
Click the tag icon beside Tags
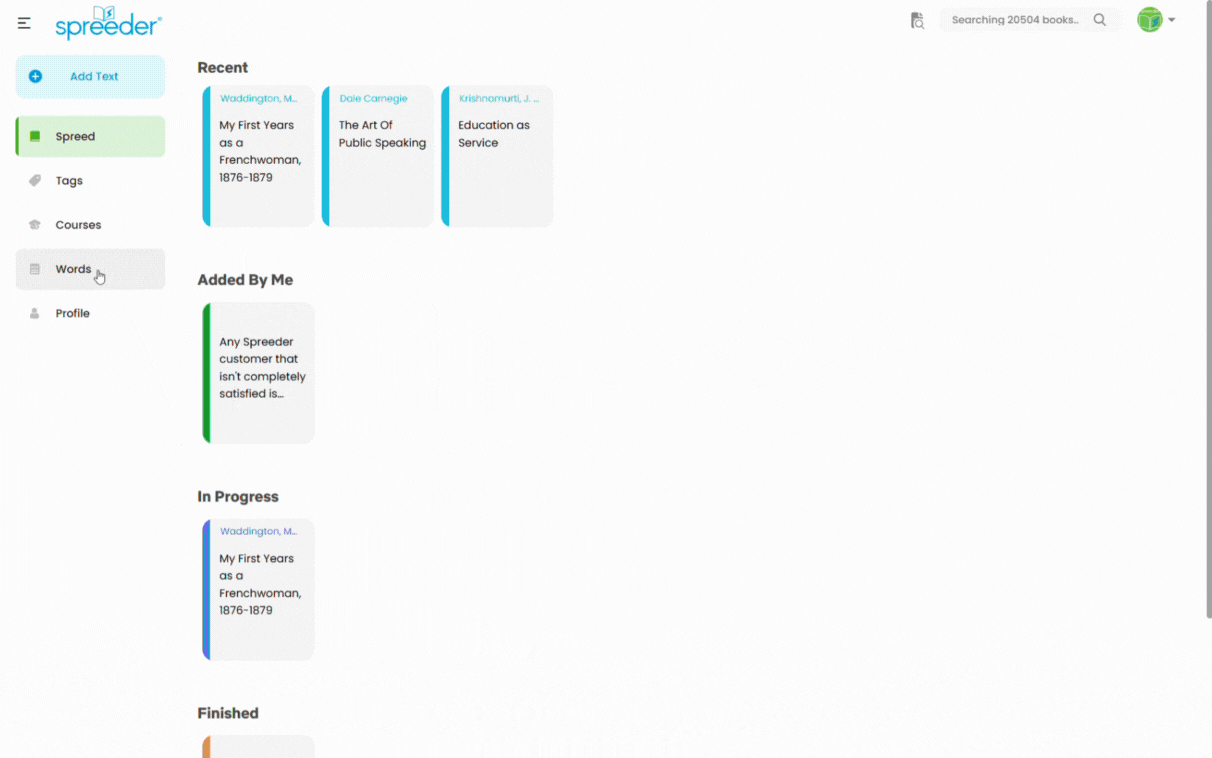tap(35, 181)
